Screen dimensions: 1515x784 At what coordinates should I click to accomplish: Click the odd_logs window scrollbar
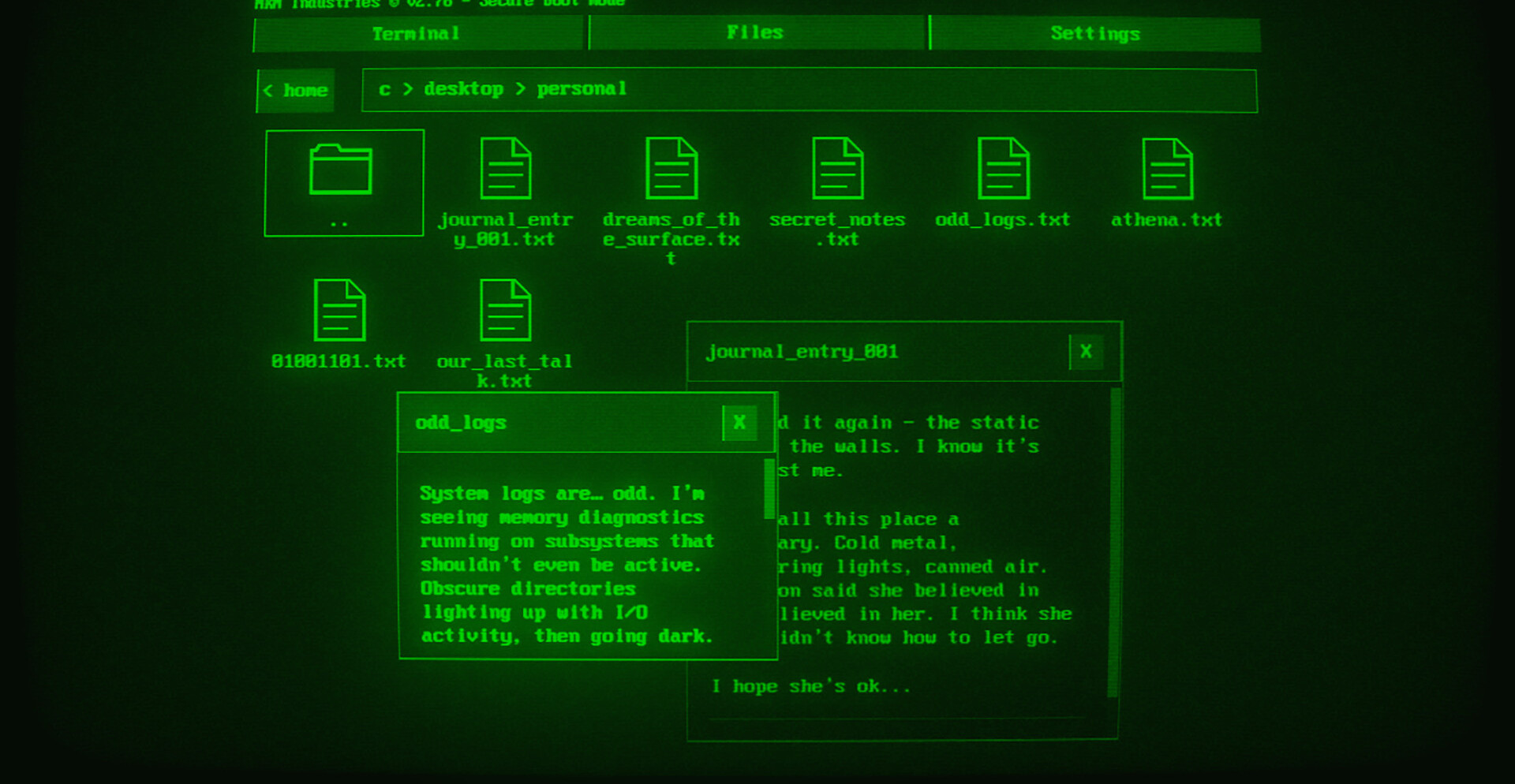tap(769, 489)
